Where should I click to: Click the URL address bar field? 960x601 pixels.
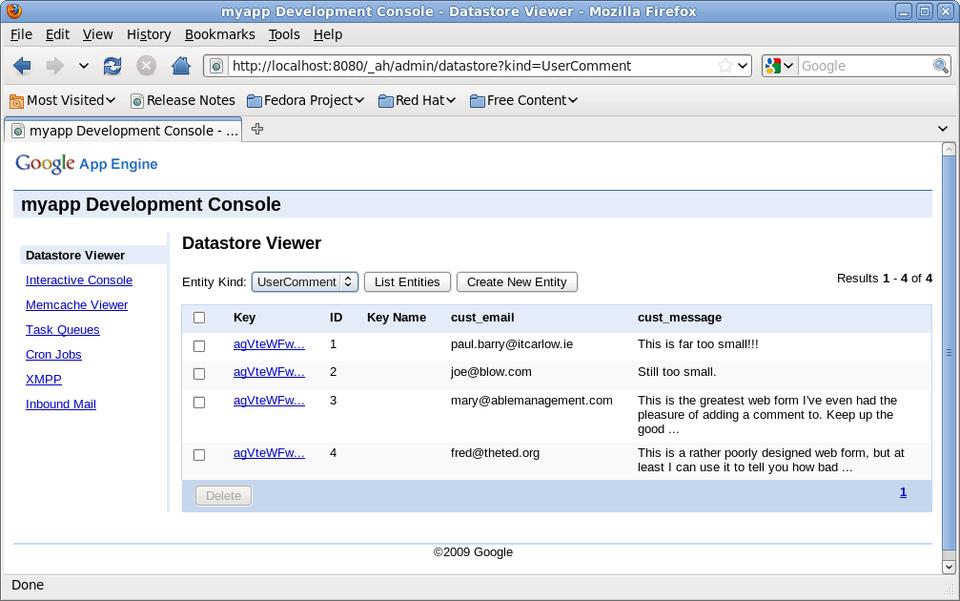[x=470, y=66]
